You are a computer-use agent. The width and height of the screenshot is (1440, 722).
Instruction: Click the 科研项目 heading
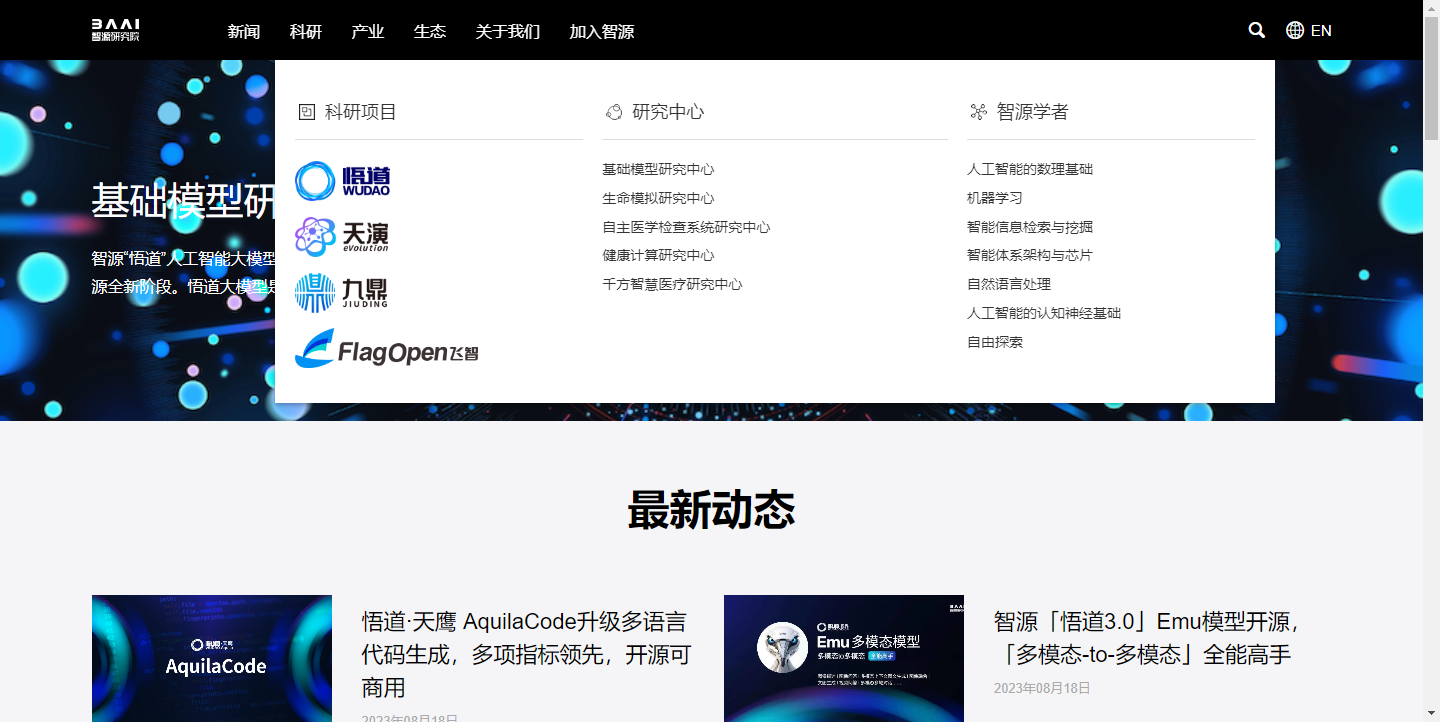(x=361, y=112)
